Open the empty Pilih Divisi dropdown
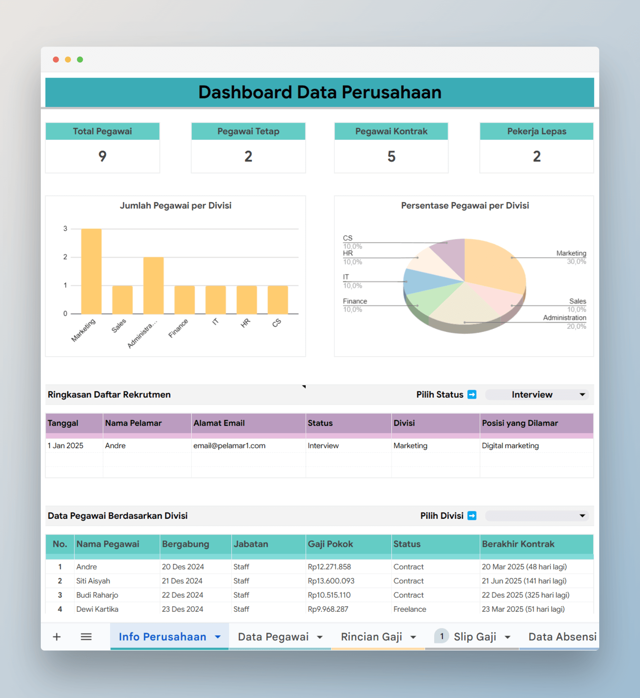Image resolution: width=640 pixels, height=698 pixels. [x=537, y=515]
